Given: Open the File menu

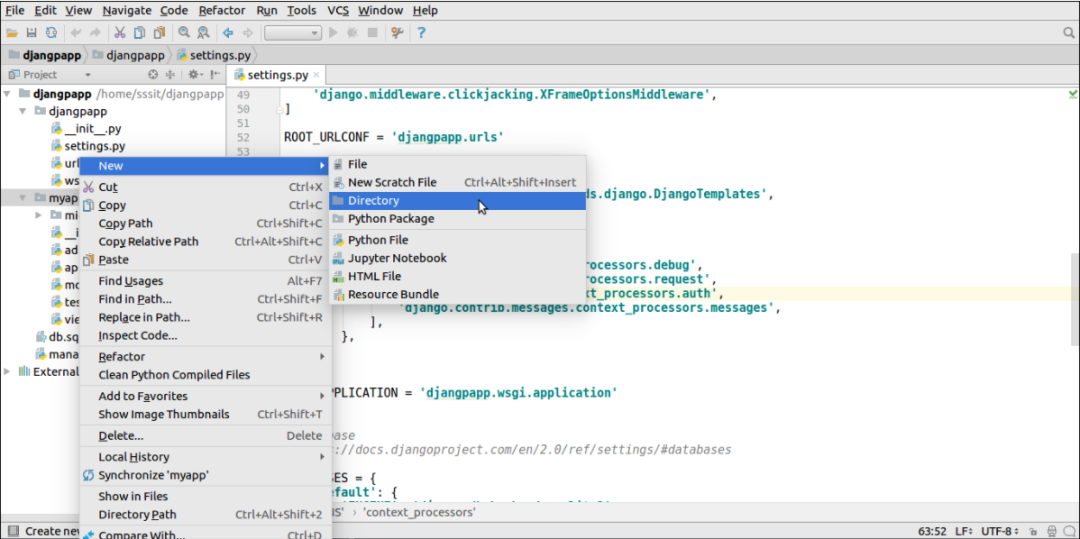Looking at the screenshot, I should pyautogui.click(x=14, y=10).
